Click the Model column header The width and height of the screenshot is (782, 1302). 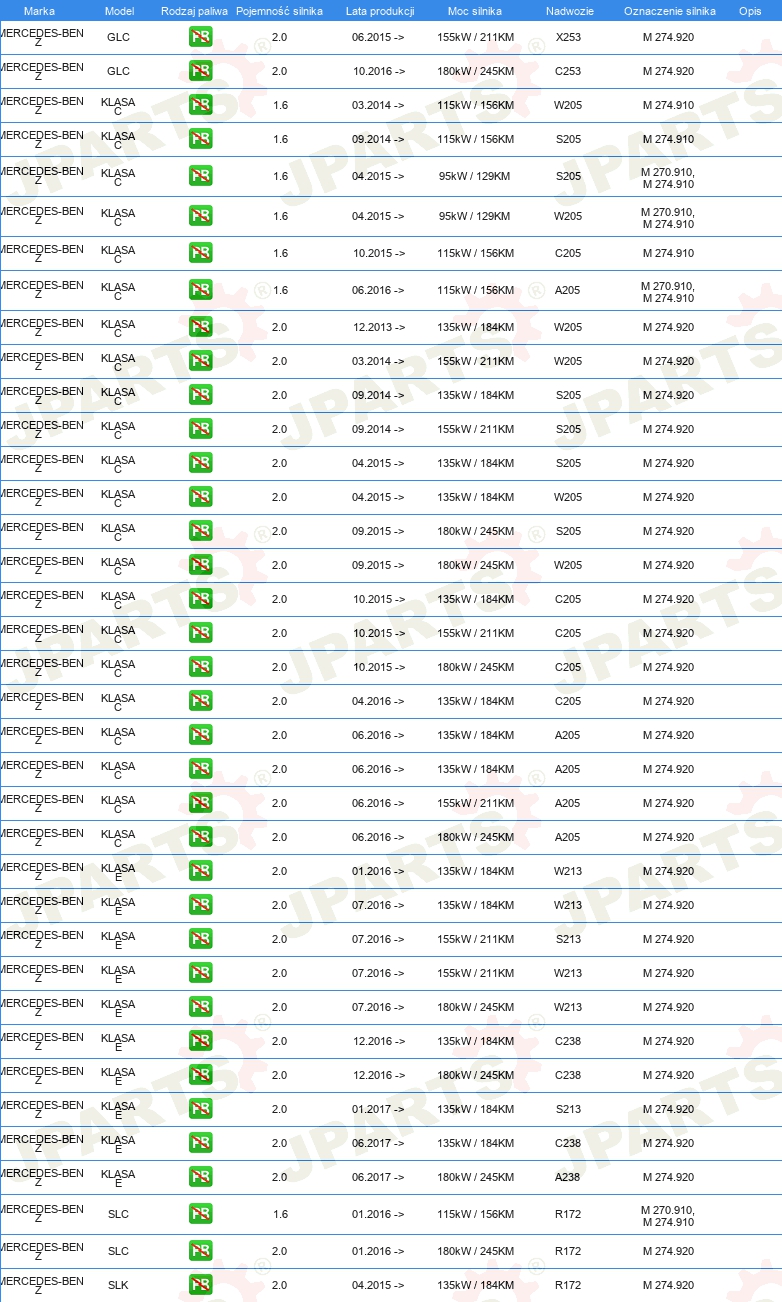[119, 11]
